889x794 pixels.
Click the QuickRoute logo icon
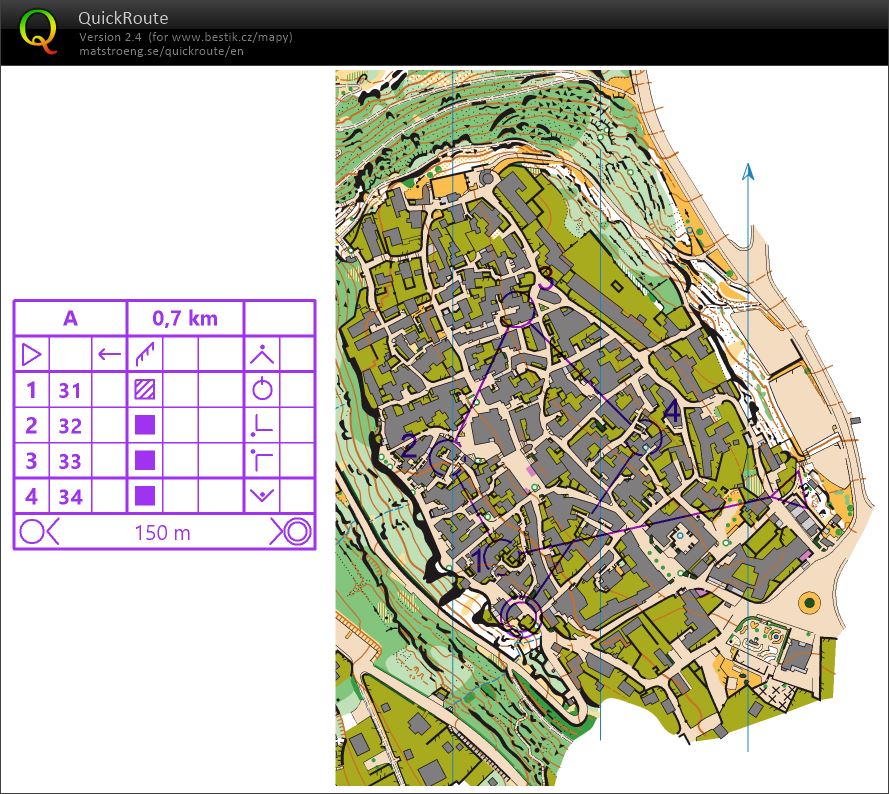click(38, 31)
